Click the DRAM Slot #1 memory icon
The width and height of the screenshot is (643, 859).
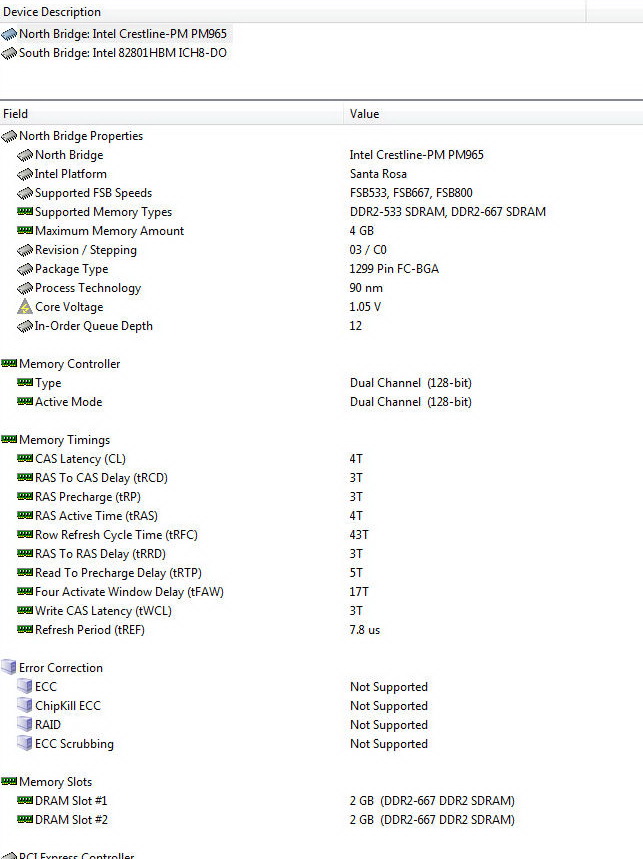coord(26,801)
